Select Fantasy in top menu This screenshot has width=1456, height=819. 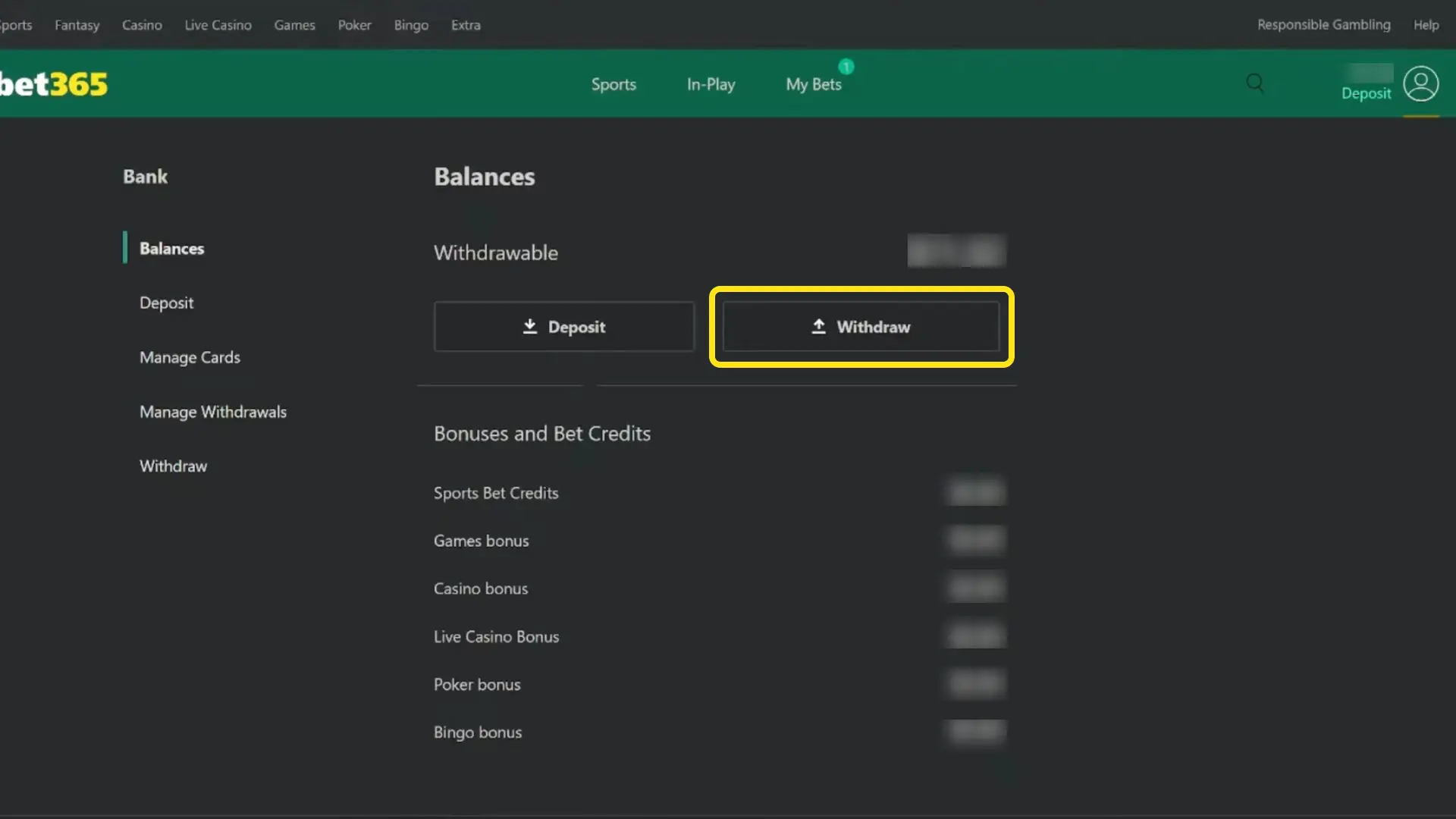[x=77, y=25]
